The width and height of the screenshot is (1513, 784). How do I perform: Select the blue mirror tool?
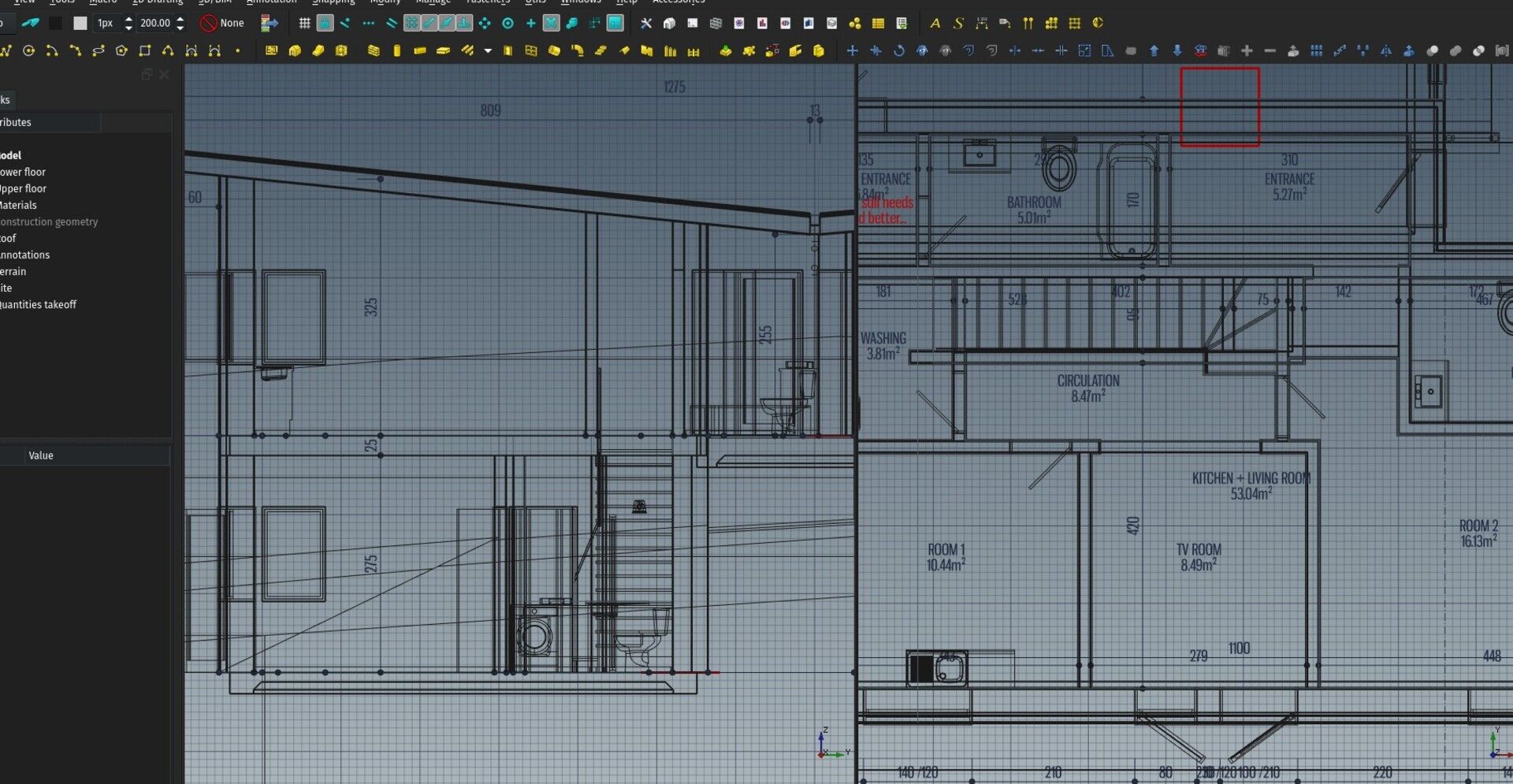click(1385, 50)
